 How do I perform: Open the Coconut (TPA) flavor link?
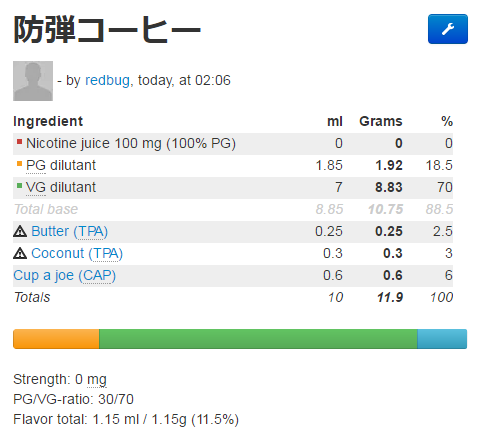coord(77,253)
